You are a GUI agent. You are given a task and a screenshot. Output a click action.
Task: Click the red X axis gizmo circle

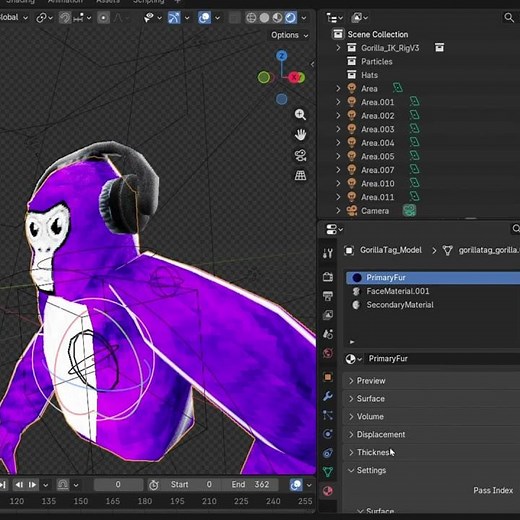294,77
